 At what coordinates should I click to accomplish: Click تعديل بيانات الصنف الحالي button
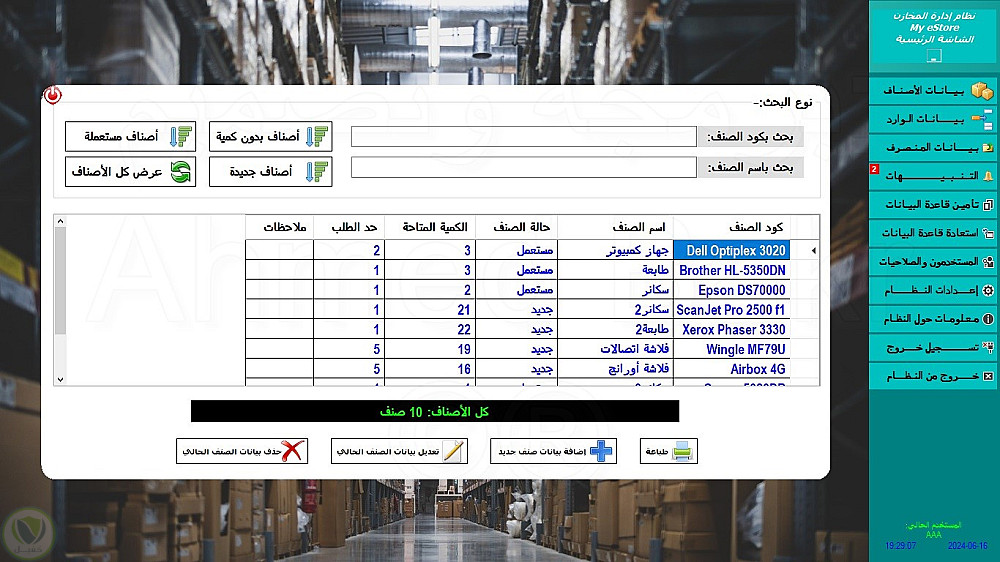[399, 451]
